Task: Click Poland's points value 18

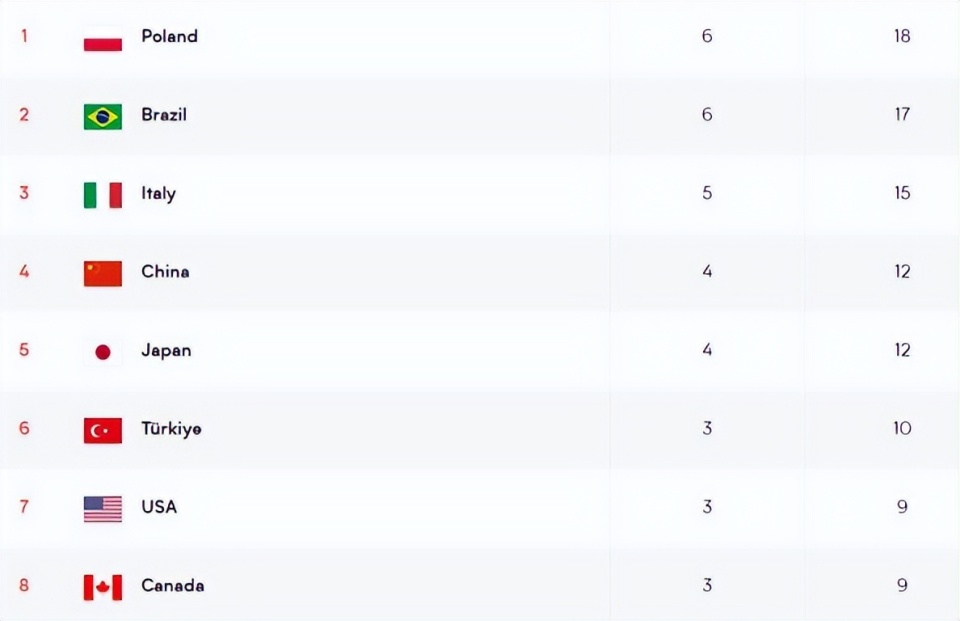Action: [902, 36]
